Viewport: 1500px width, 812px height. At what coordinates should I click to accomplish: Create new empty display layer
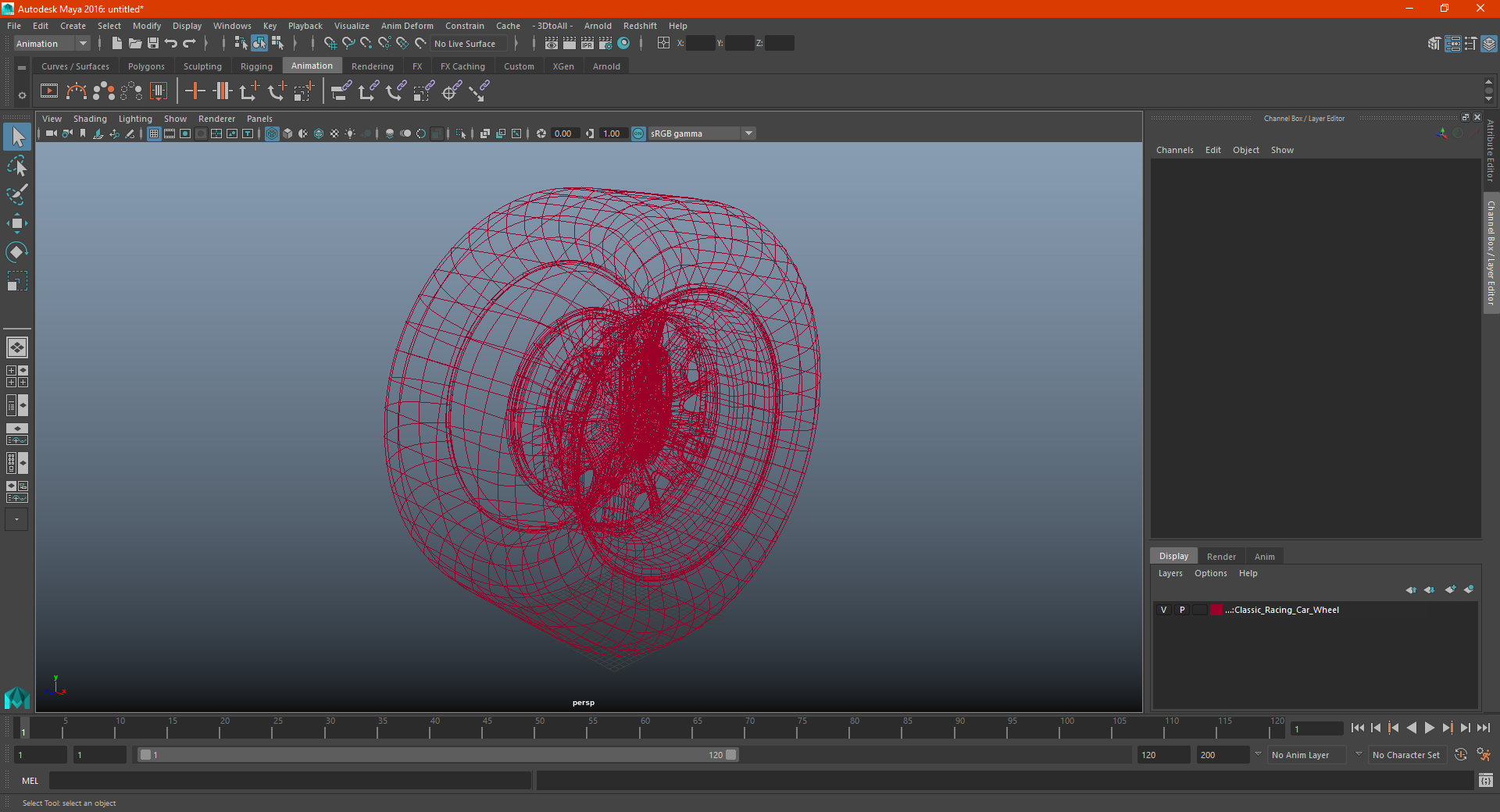click(x=1450, y=589)
